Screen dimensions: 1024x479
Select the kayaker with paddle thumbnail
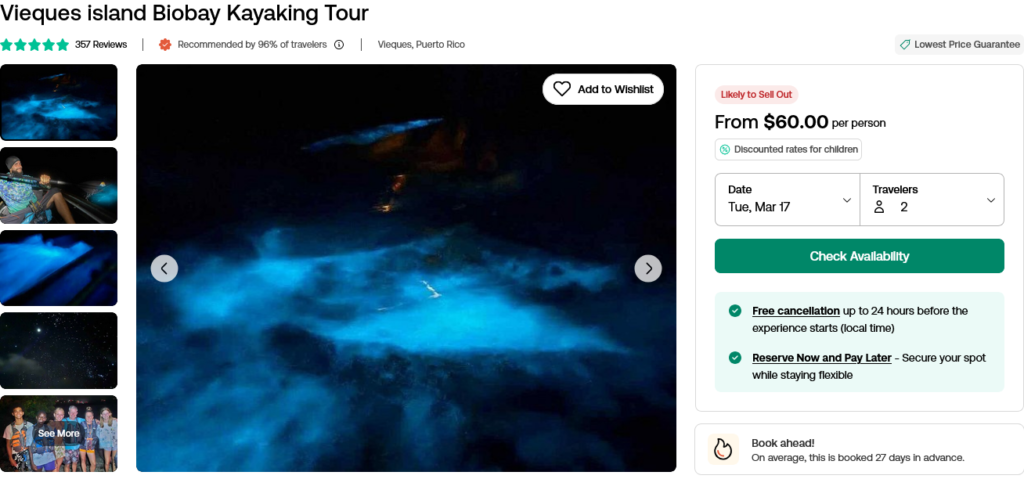[59, 185]
